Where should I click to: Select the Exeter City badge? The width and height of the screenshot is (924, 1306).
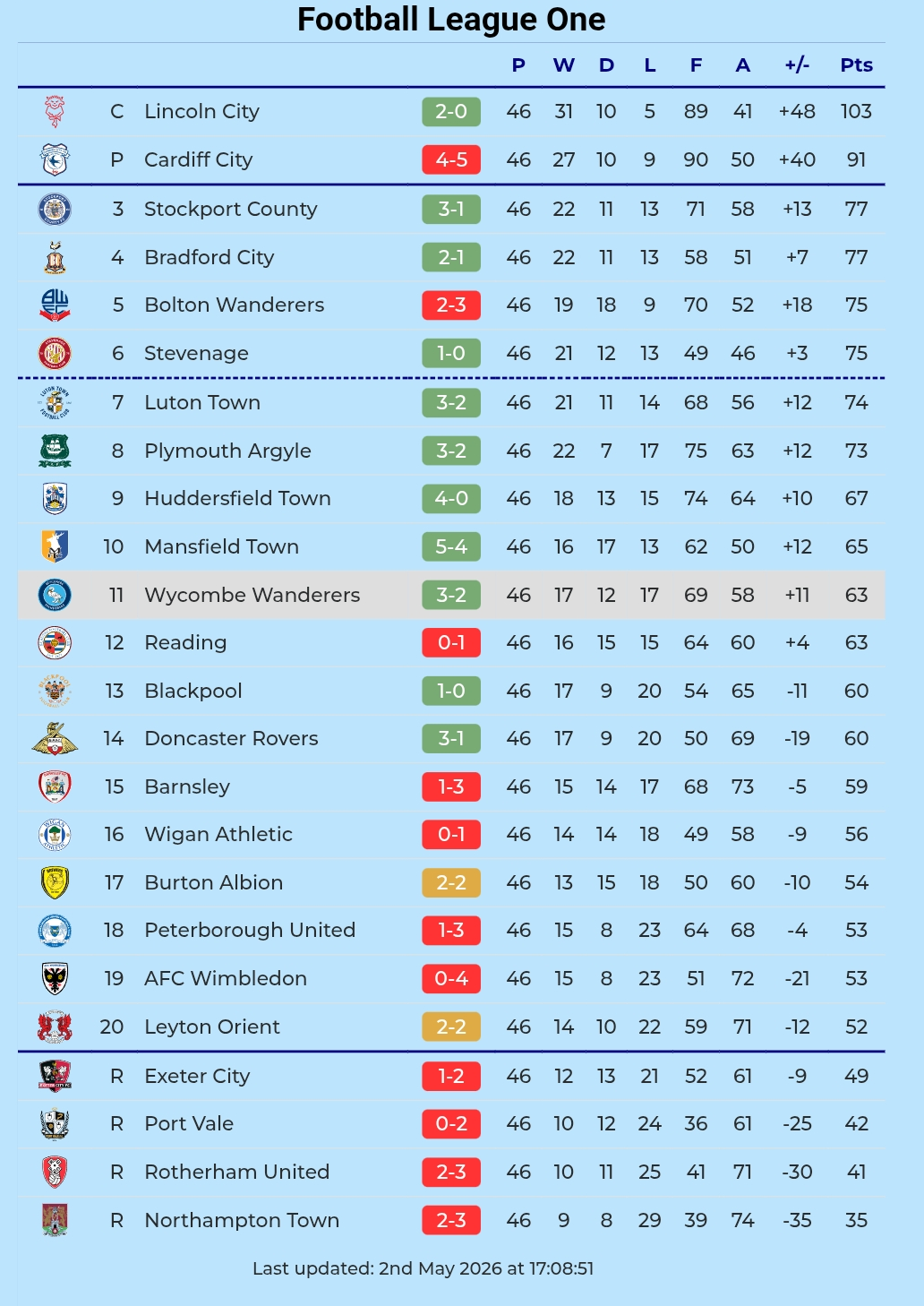[55, 1075]
